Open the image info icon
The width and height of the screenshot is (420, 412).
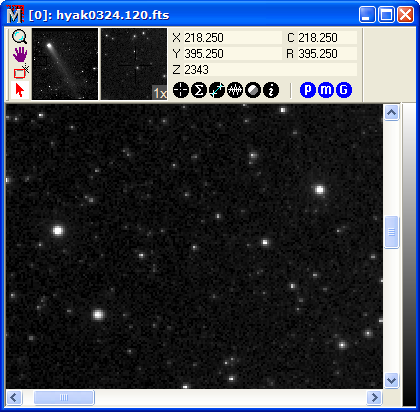271,90
